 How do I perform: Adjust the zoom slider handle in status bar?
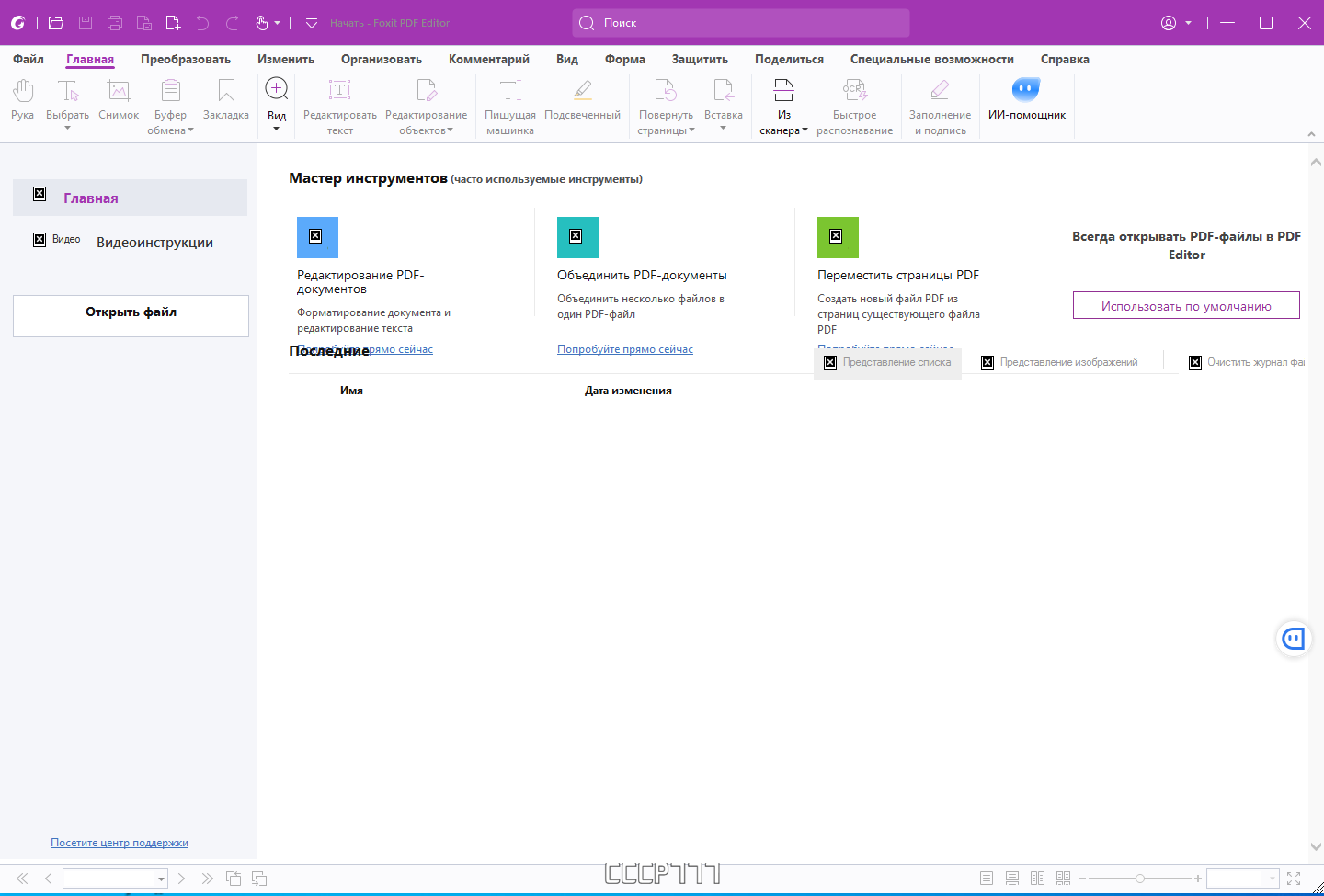click(x=1140, y=879)
